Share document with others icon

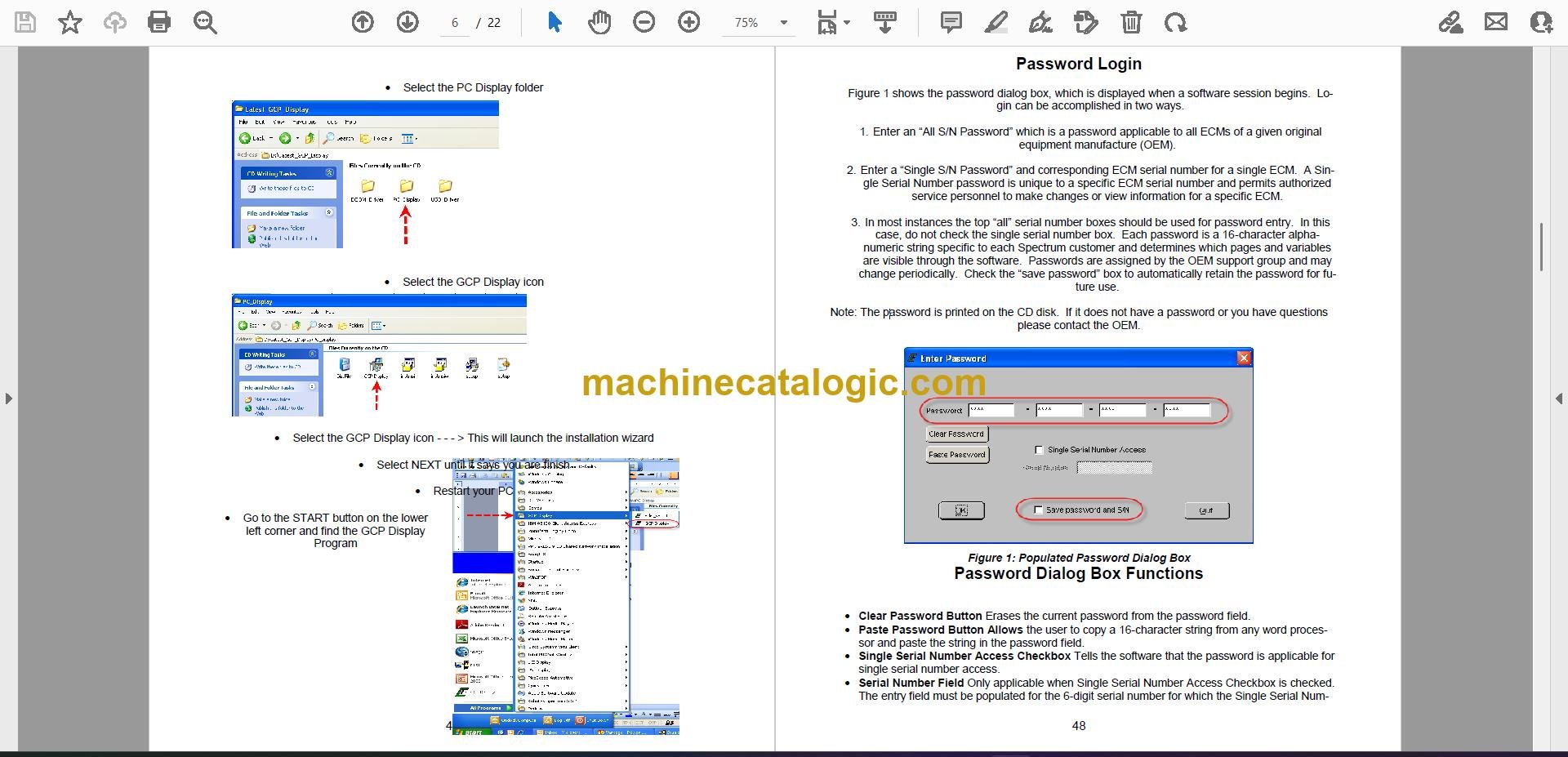(1541, 22)
